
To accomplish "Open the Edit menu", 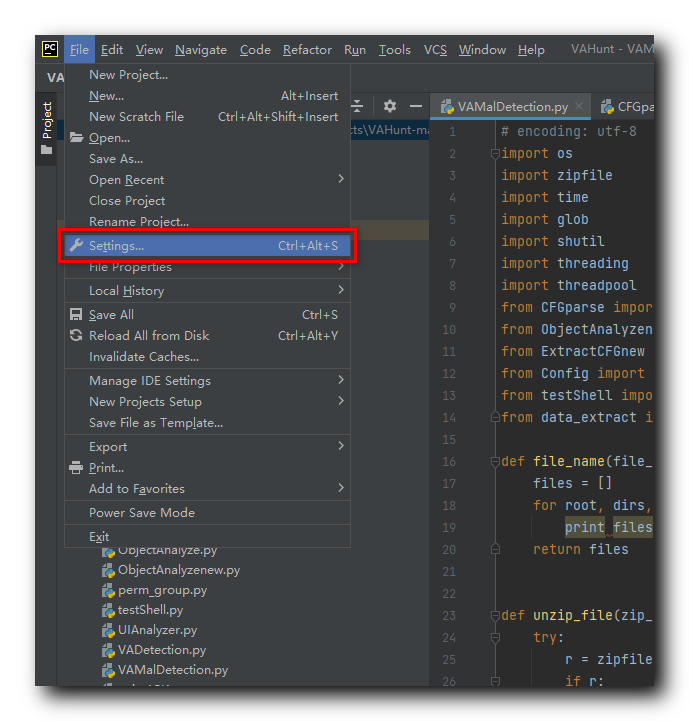I will 112,50.
